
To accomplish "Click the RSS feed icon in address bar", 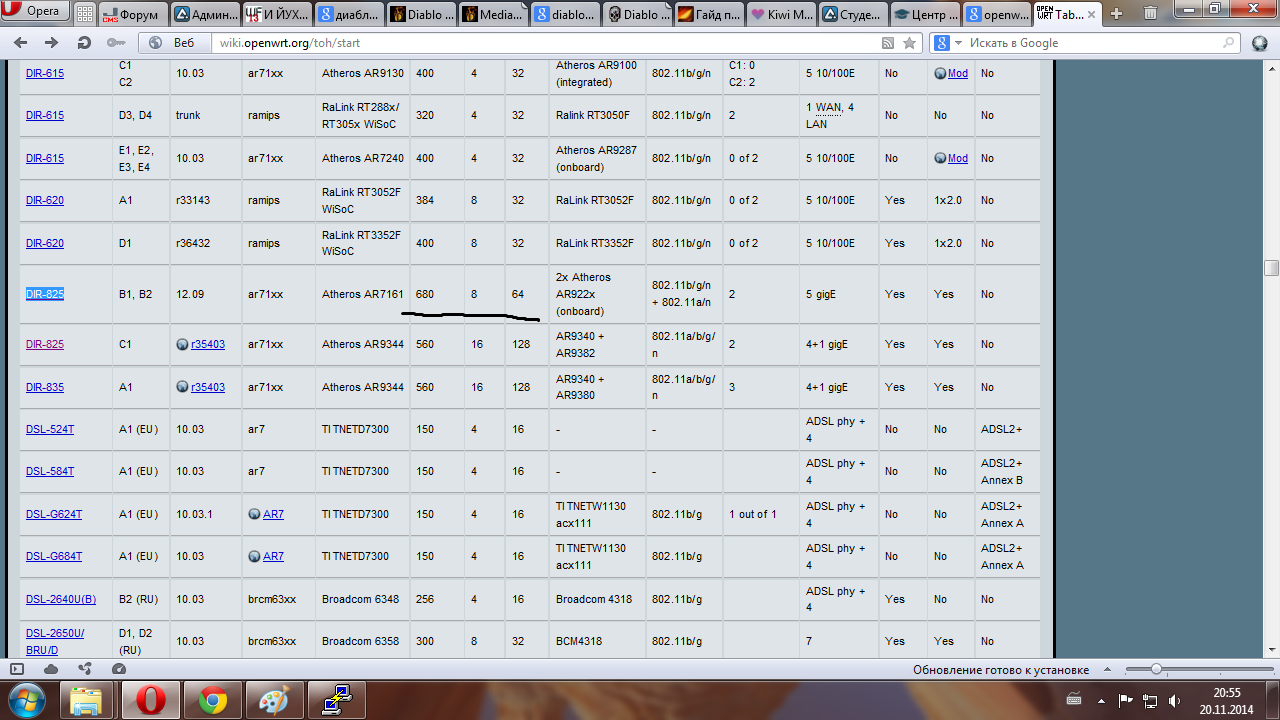I will [888, 43].
